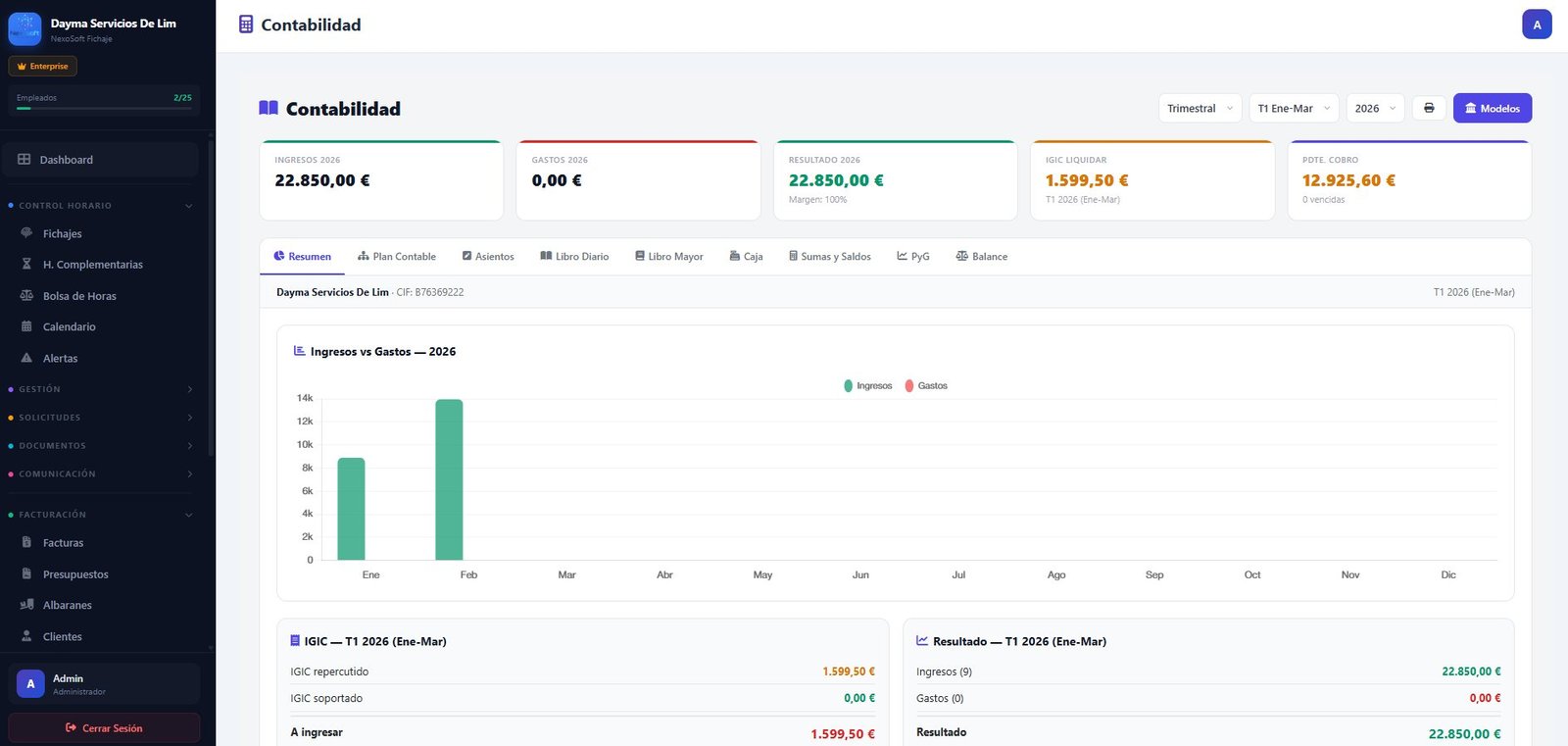Go to Bolsa de Horas
This screenshot has height=746, width=1568.
click(79, 296)
